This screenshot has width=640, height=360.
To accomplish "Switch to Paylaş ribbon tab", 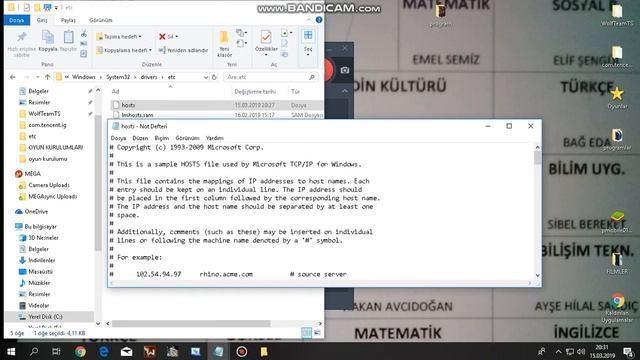I will point(68,20).
